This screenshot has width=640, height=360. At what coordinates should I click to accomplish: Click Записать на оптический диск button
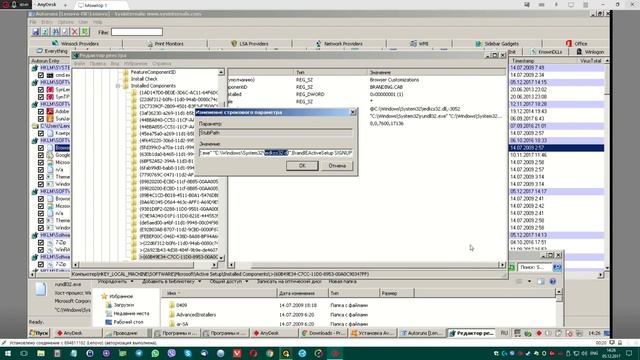click(289, 282)
